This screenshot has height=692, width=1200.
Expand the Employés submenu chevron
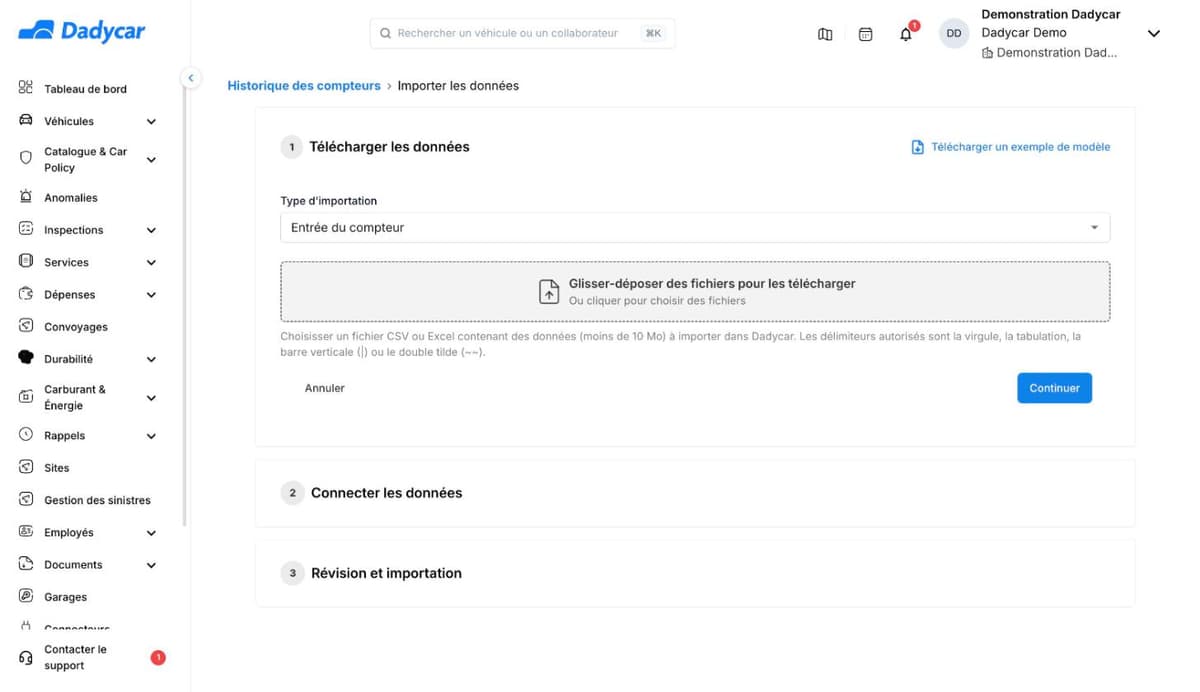[151, 533]
